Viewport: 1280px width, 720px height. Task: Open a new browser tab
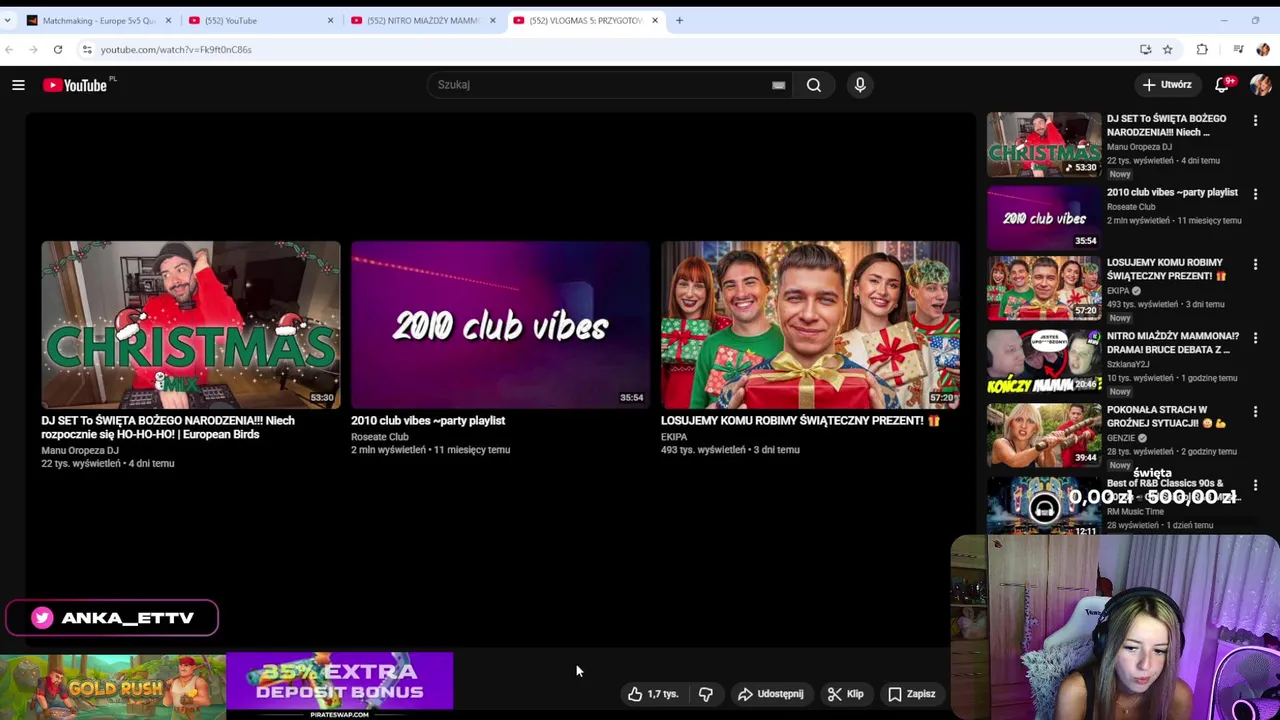coord(679,20)
